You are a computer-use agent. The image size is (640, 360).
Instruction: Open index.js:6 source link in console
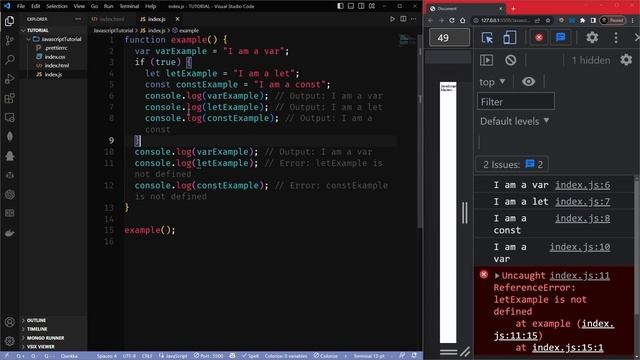582,185
